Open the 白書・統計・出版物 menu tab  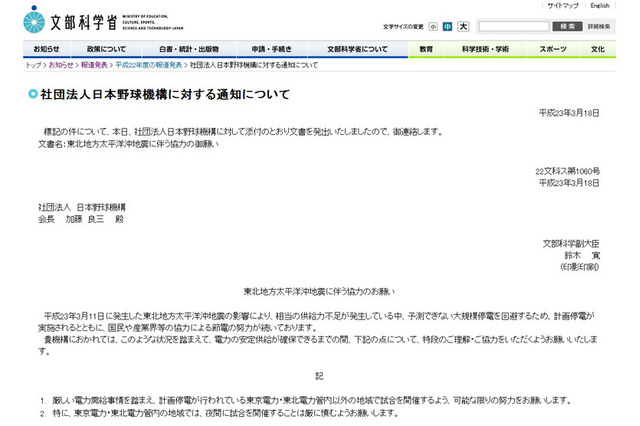point(189,49)
